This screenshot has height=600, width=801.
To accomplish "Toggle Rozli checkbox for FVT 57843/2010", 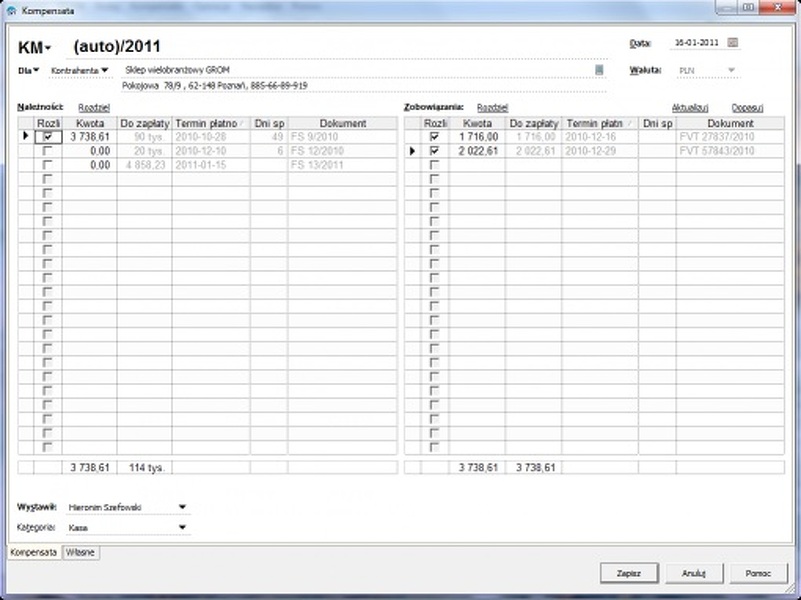I will coord(433,150).
